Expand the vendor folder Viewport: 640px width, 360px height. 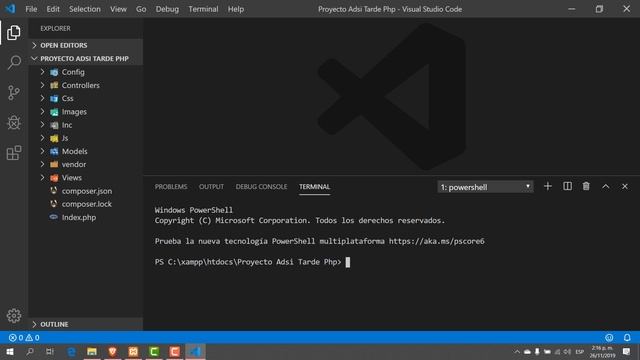pyautogui.click(x=86, y=164)
